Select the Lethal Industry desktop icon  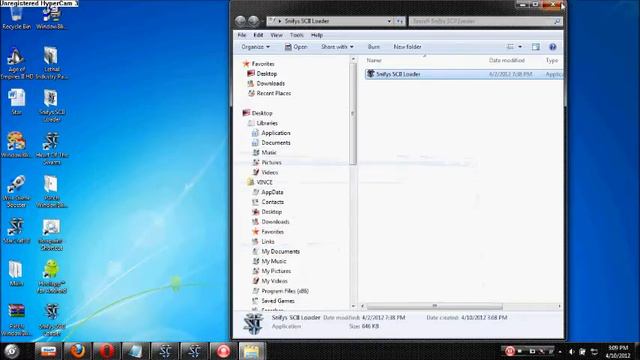[x=51, y=63]
